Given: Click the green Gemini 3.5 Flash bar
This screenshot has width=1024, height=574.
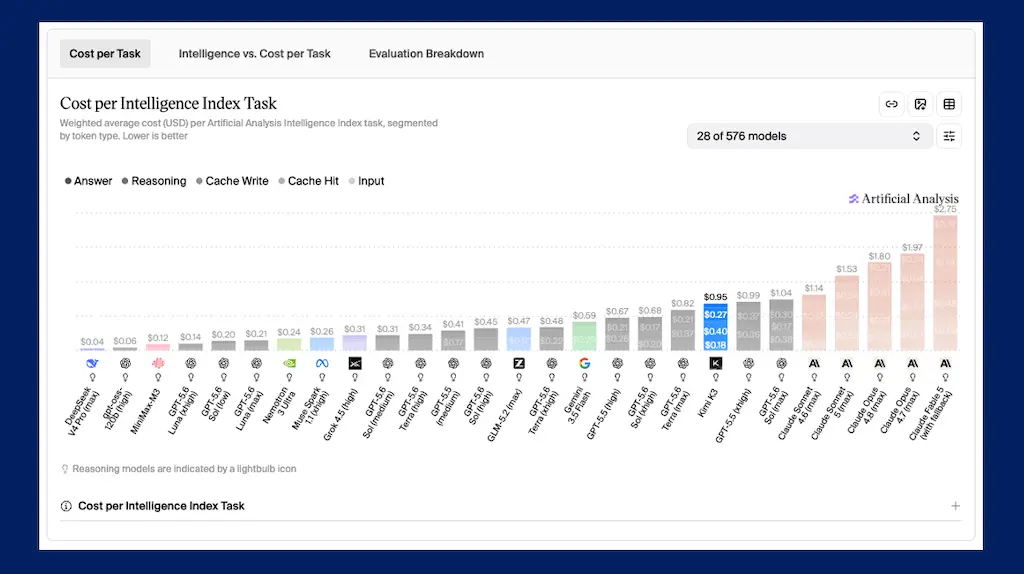Looking at the screenshot, I should 584,336.
